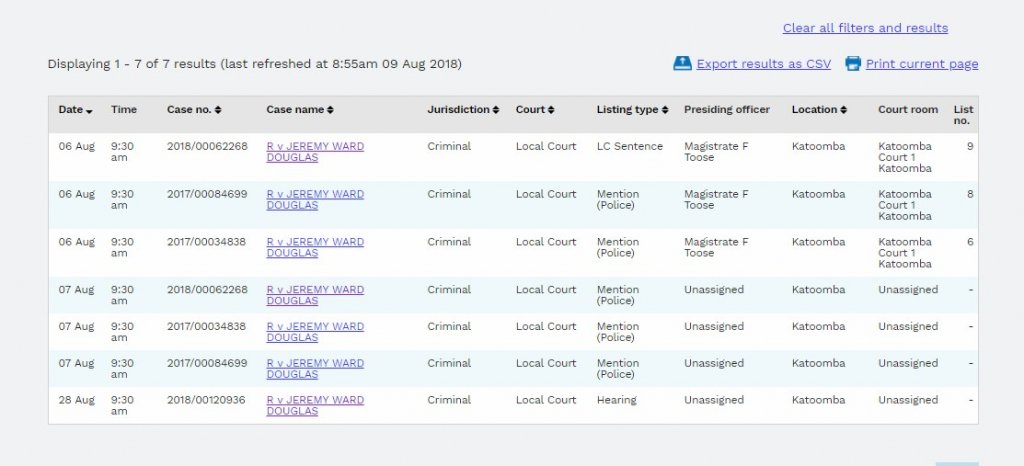The width and height of the screenshot is (1024, 466).
Task: Click Export results as CSV link
Action: (x=763, y=64)
